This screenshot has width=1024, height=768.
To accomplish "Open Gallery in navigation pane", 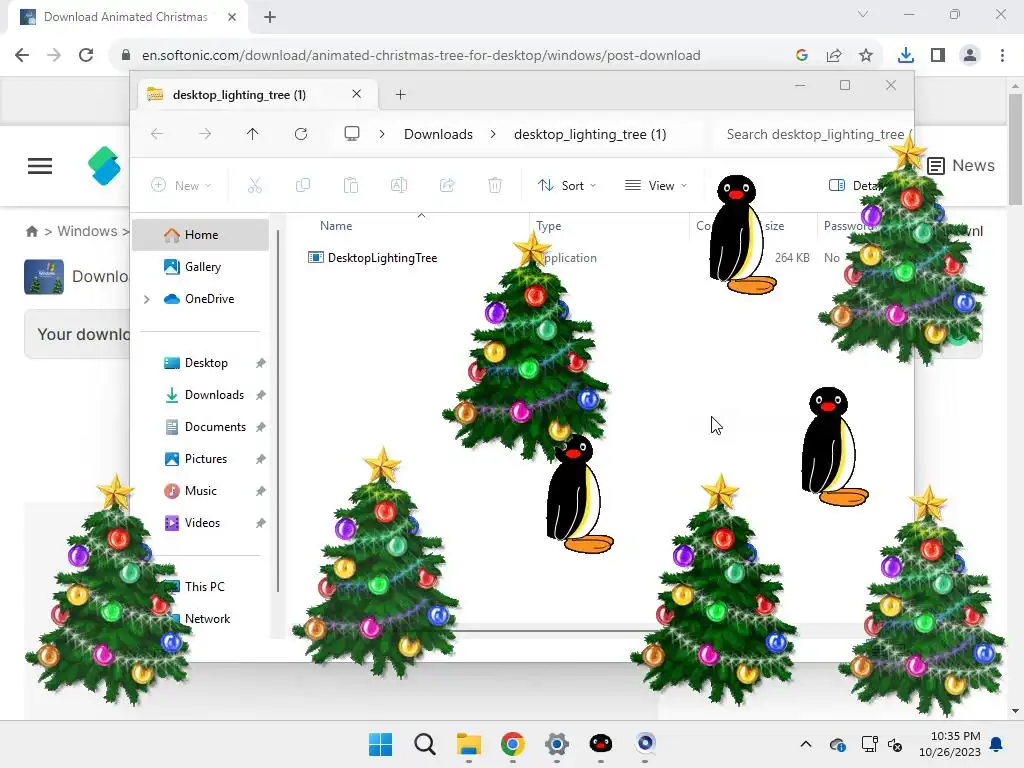I will [200, 266].
